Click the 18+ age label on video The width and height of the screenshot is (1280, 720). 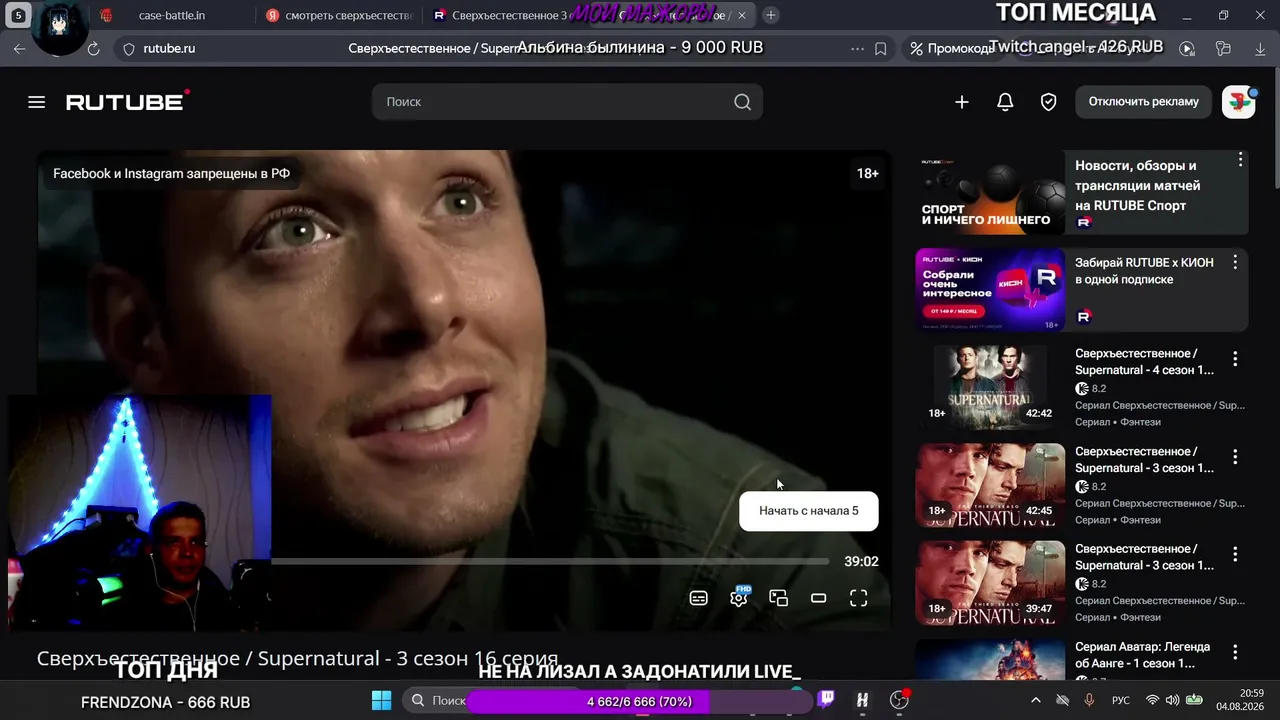pos(867,174)
